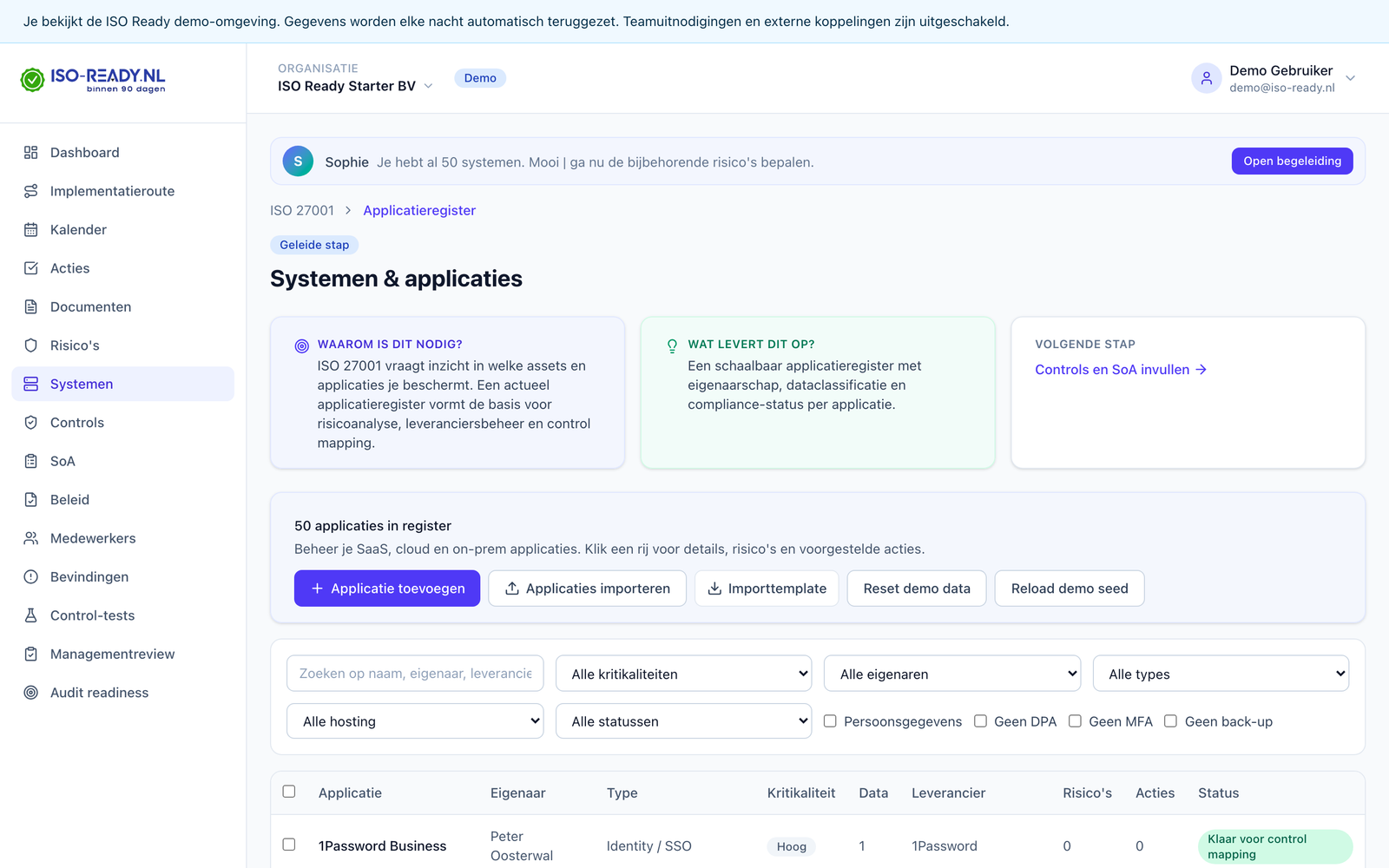Viewport: 1389px width, 868px height.
Task: Expand the ISO Ready Starter BV organisation switcher
Action: click(x=355, y=86)
